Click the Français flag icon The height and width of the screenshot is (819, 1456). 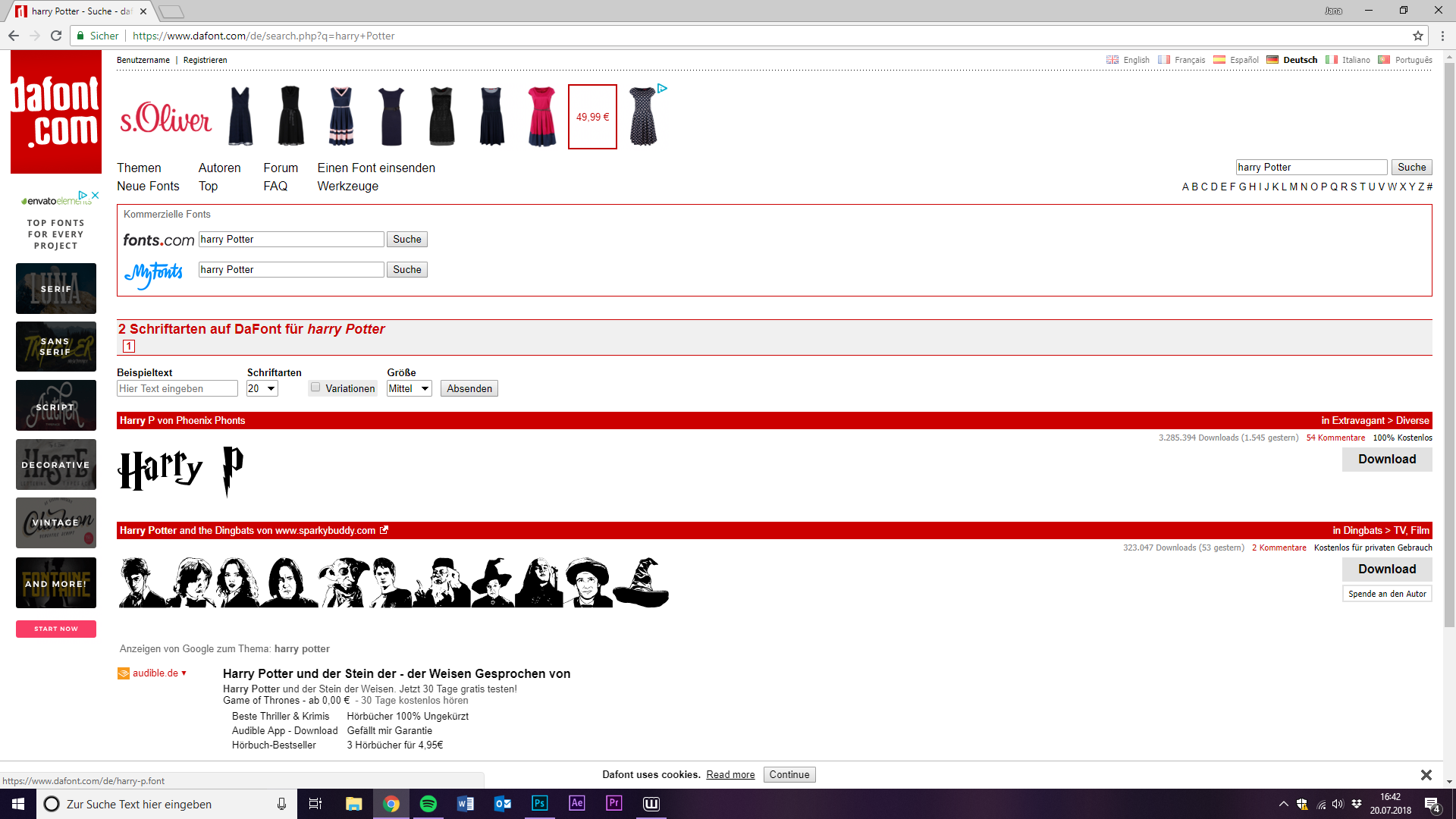[1164, 60]
